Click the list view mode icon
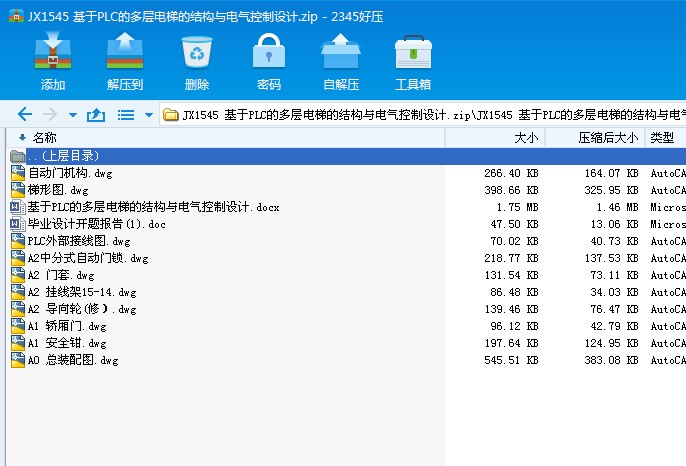 126,115
